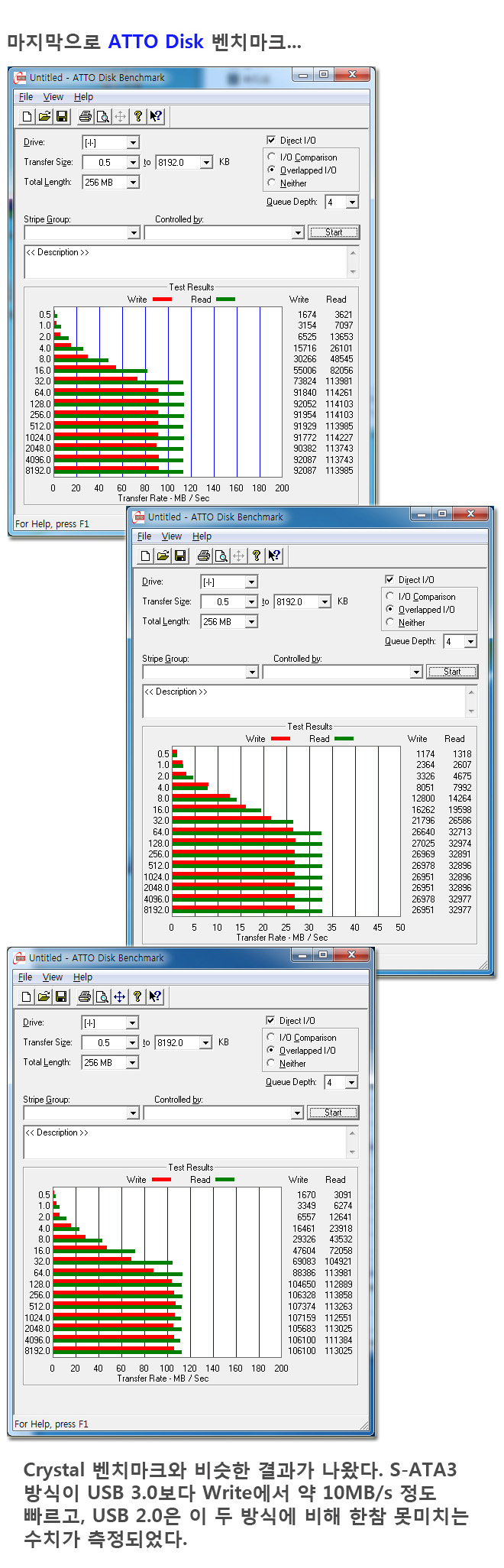Click Save disk icon in middle ATTO window
504x1568 pixels.
tap(180, 556)
